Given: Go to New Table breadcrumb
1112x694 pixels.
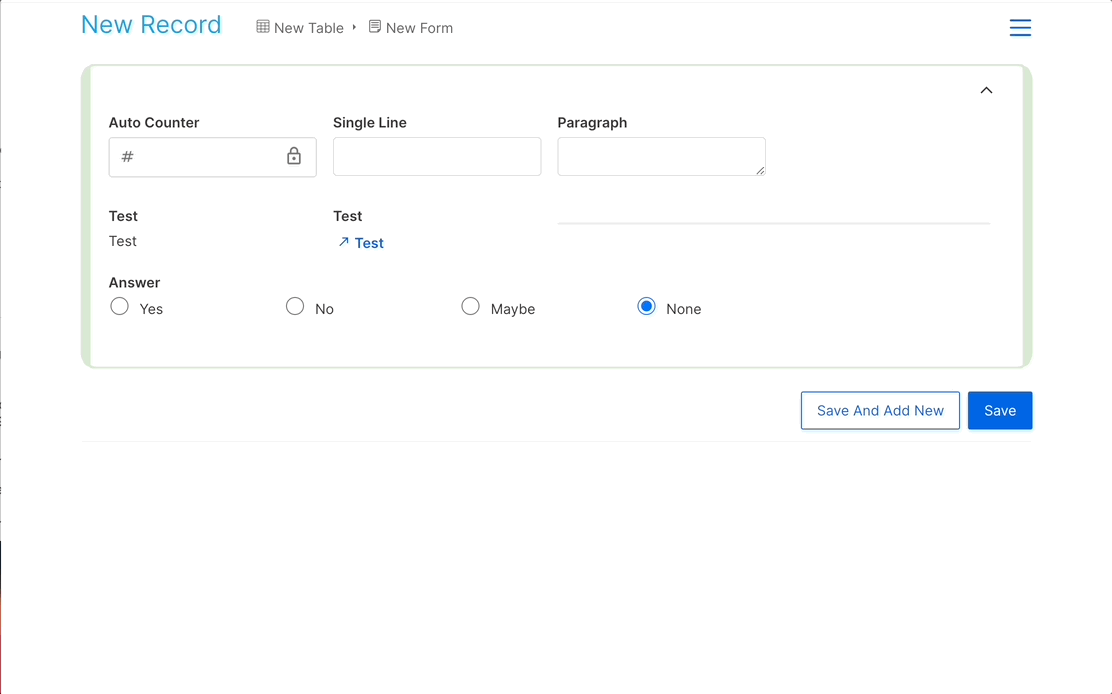Looking at the screenshot, I should (308, 28).
